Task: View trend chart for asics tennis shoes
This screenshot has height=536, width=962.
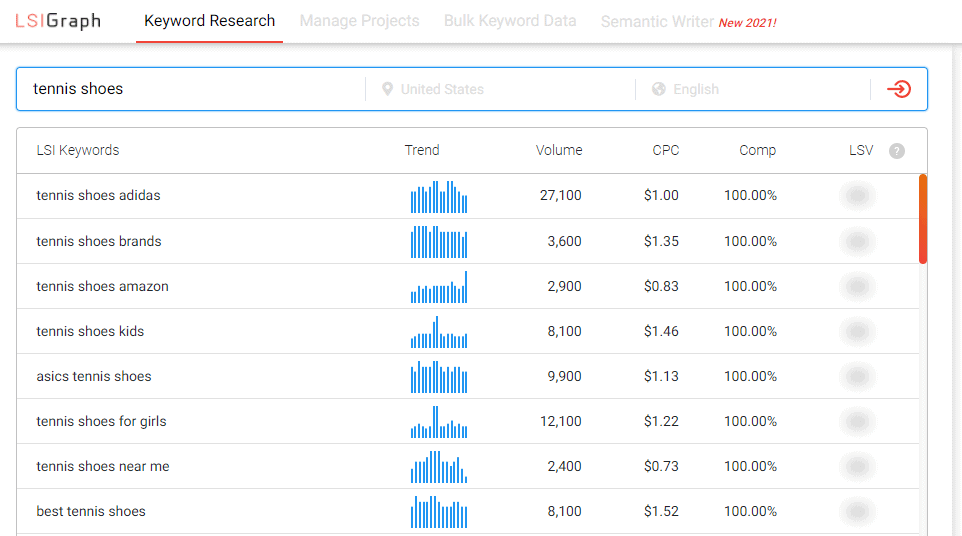Action: (x=439, y=377)
